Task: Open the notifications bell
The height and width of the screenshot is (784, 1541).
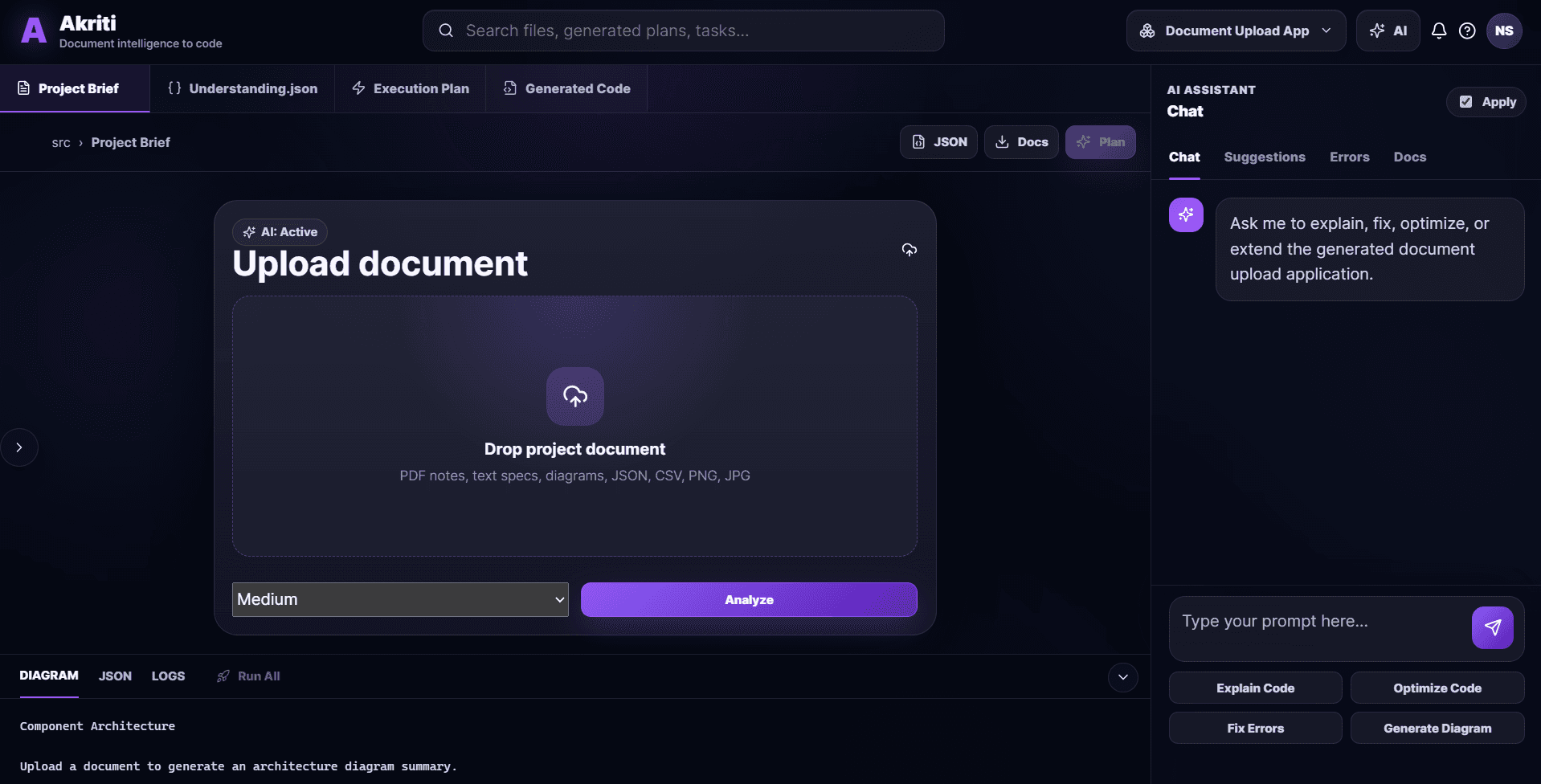Action: click(1438, 31)
